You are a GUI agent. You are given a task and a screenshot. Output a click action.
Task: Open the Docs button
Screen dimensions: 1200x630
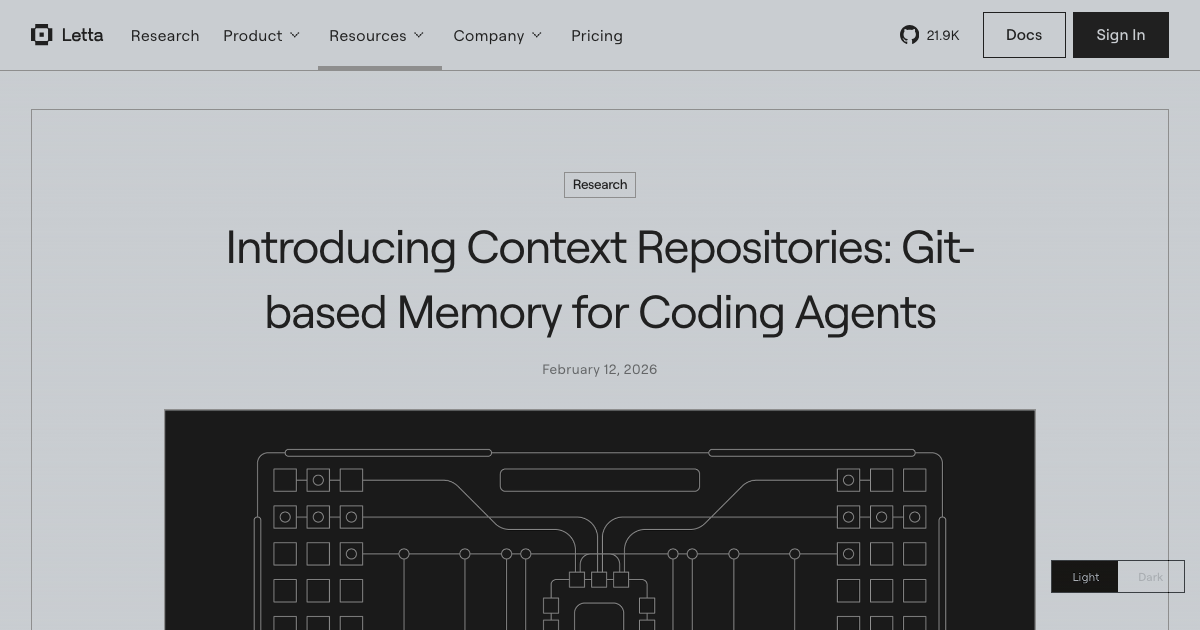tap(1024, 35)
